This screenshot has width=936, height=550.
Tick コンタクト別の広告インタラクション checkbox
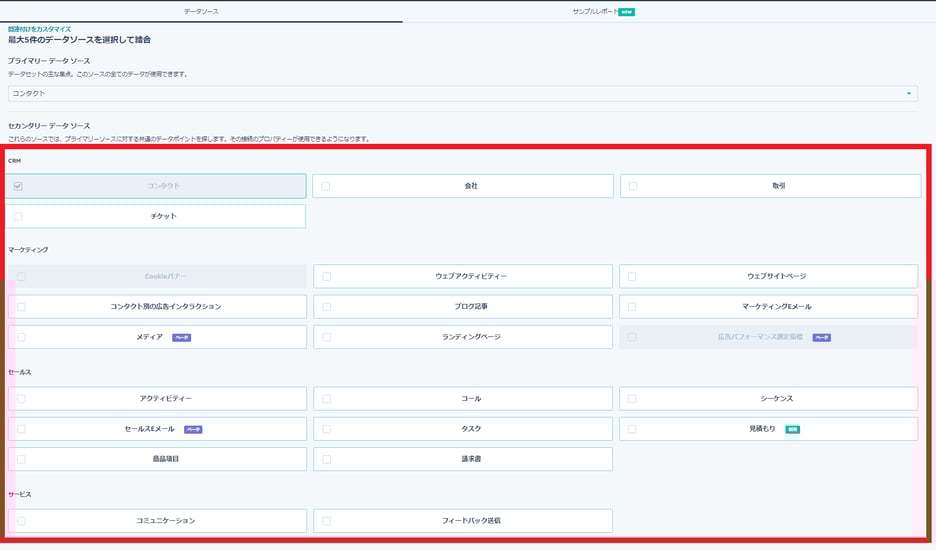(21, 307)
